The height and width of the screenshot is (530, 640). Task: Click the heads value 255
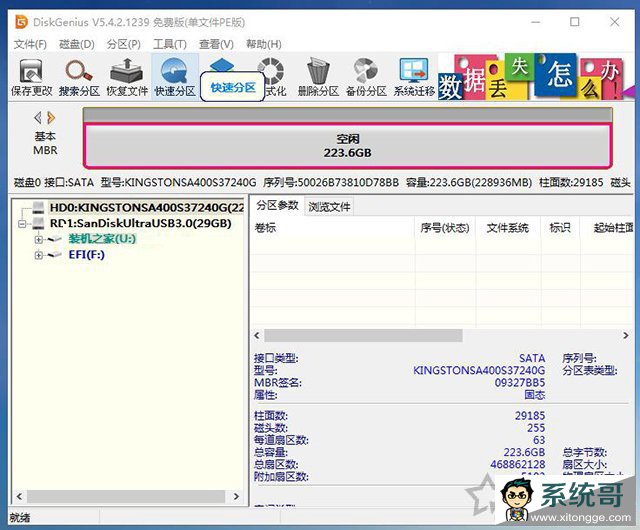(x=536, y=428)
